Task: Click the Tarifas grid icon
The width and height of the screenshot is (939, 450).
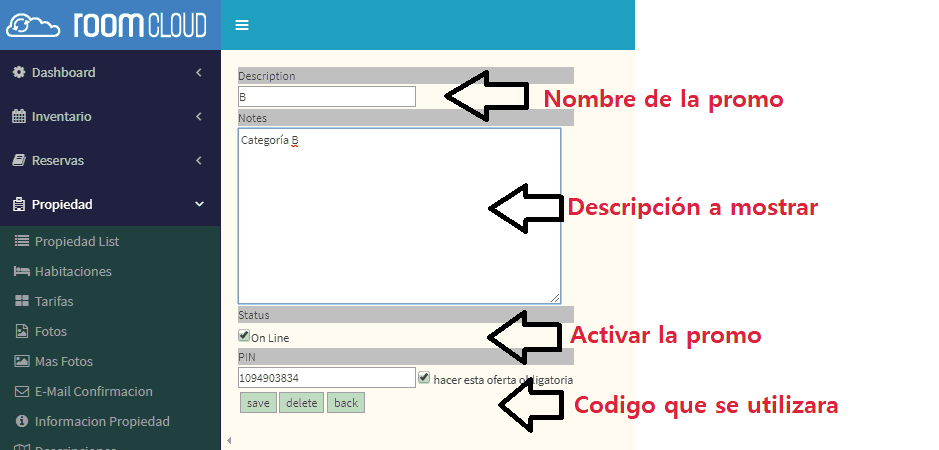Action: [x=22, y=301]
